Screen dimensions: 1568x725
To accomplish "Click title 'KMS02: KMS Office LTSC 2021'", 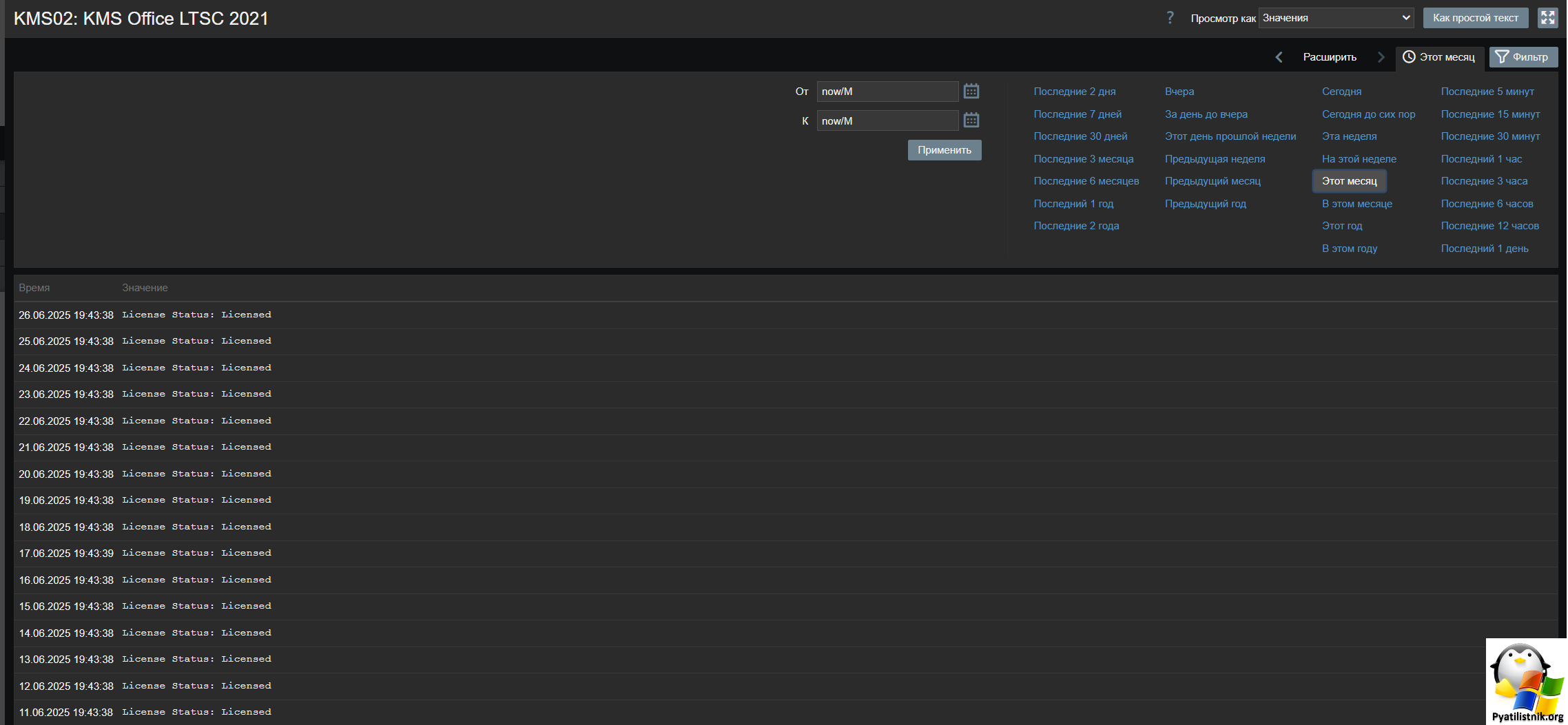I will tap(141, 19).
